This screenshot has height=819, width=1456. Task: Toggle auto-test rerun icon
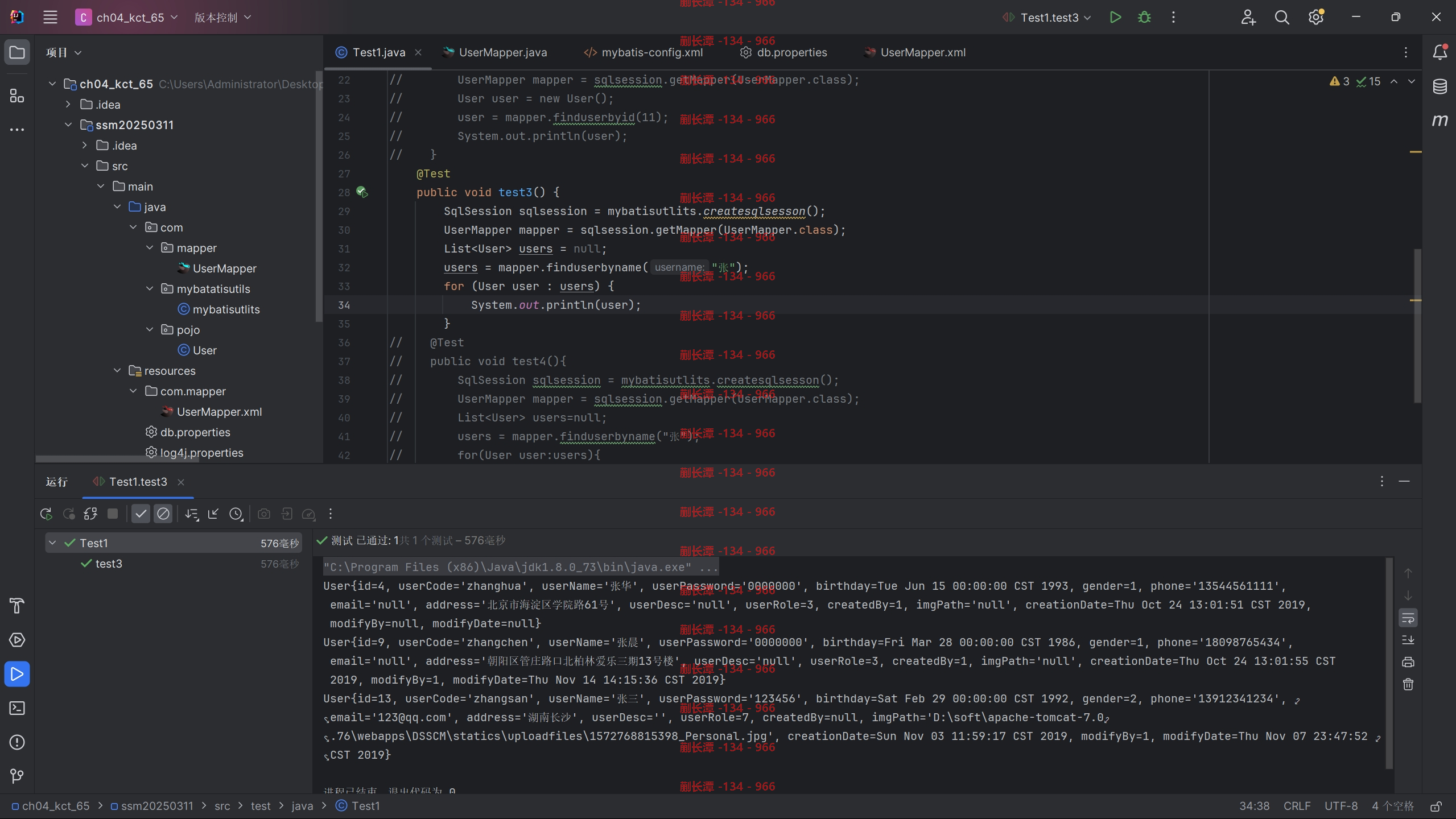point(90,514)
